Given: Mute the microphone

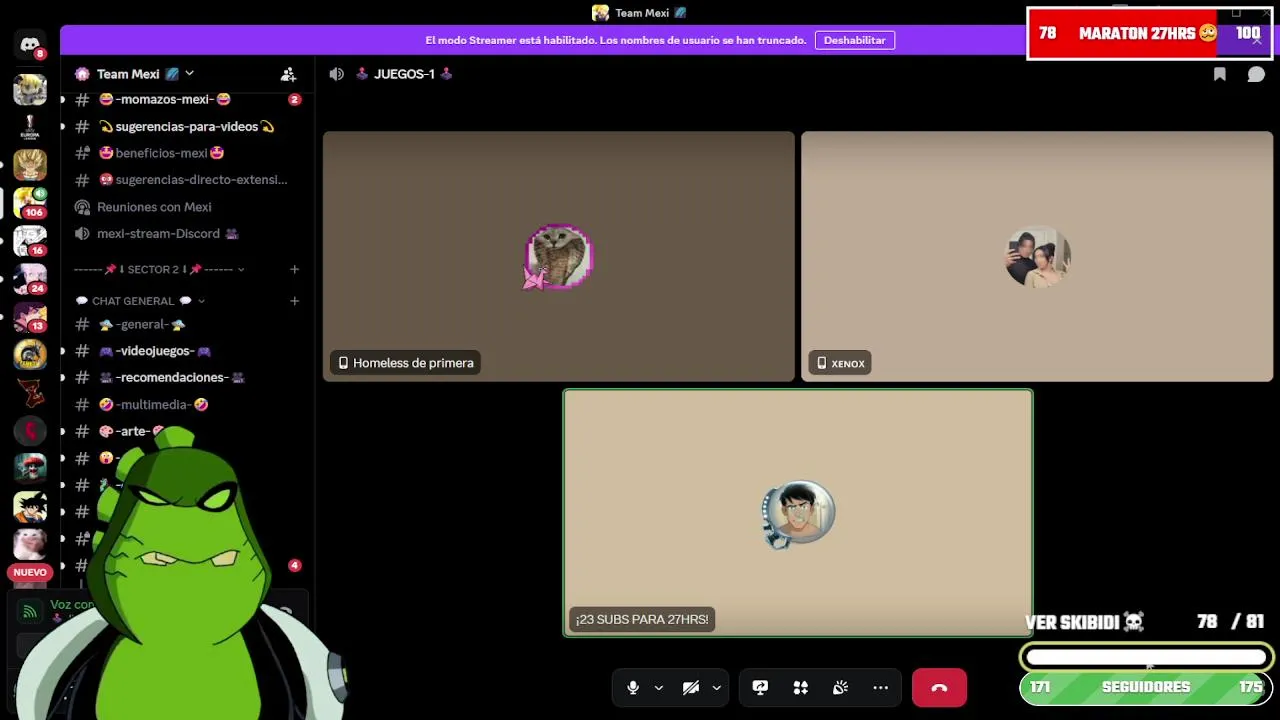Looking at the screenshot, I should click(x=633, y=687).
